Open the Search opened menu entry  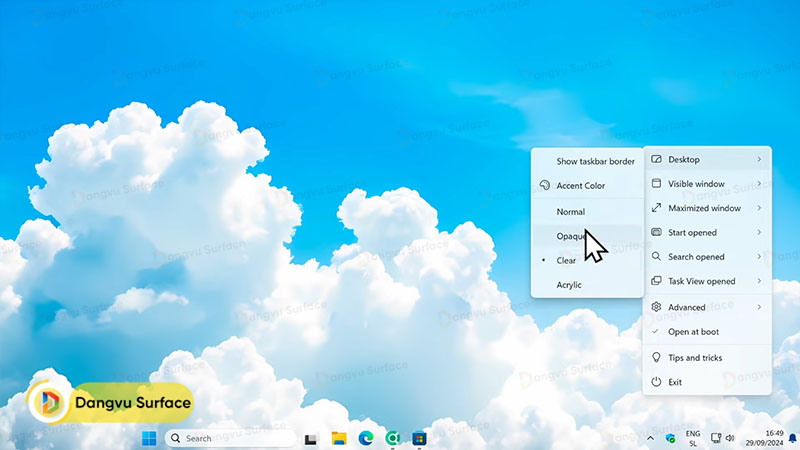pos(707,257)
